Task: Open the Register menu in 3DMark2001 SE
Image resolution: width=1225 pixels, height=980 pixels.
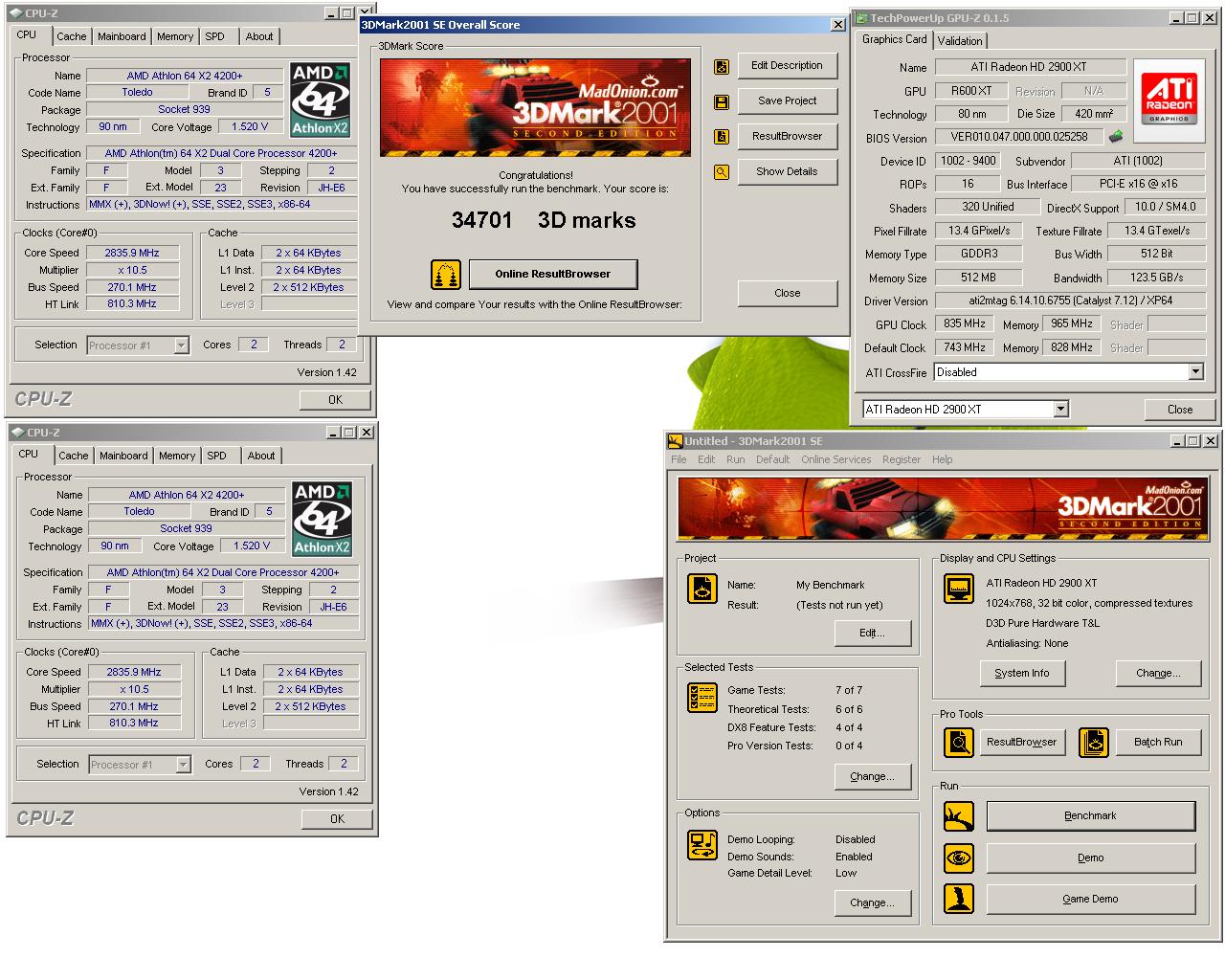Action: pyautogui.click(x=902, y=459)
